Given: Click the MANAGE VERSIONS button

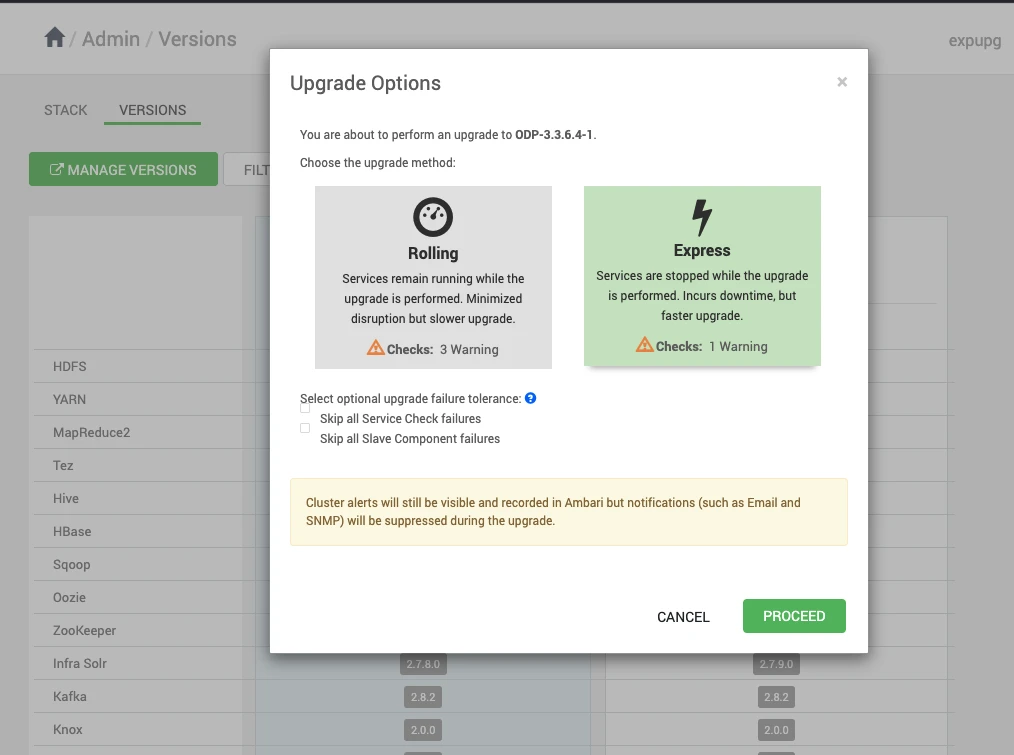Looking at the screenshot, I should 124,169.
